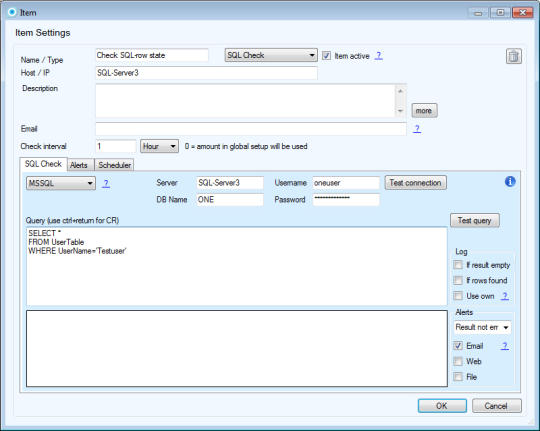540x431 pixels.
Task: Click the Cancel button
Action: (x=496, y=406)
